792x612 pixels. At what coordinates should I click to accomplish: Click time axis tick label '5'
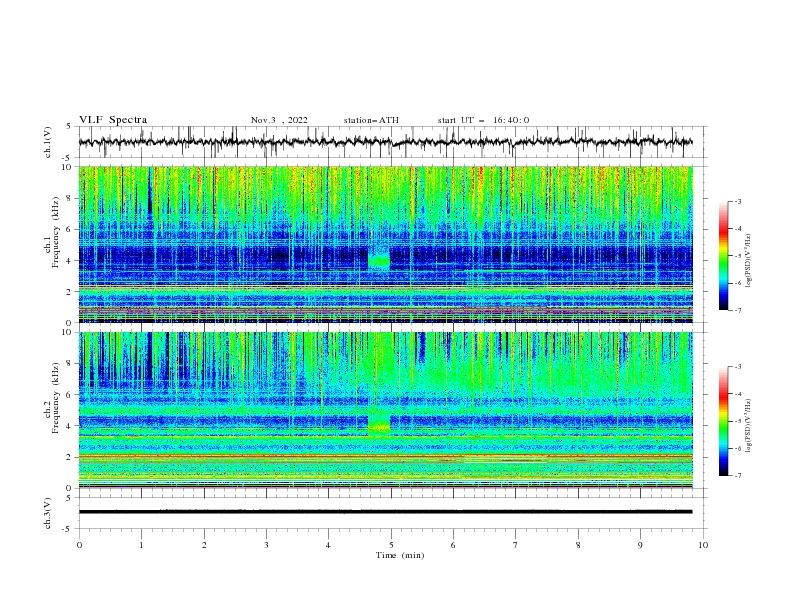391,545
